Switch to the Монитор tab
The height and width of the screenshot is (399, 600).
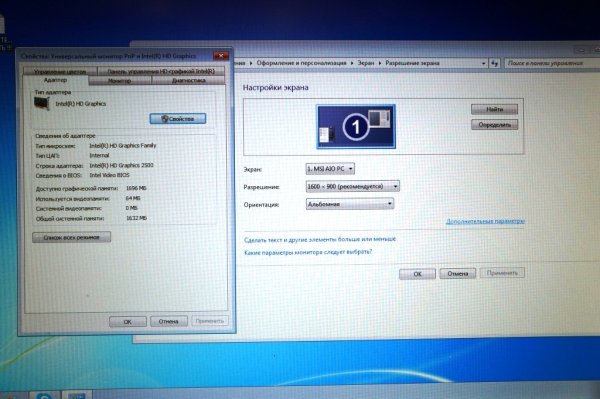[119, 81]
